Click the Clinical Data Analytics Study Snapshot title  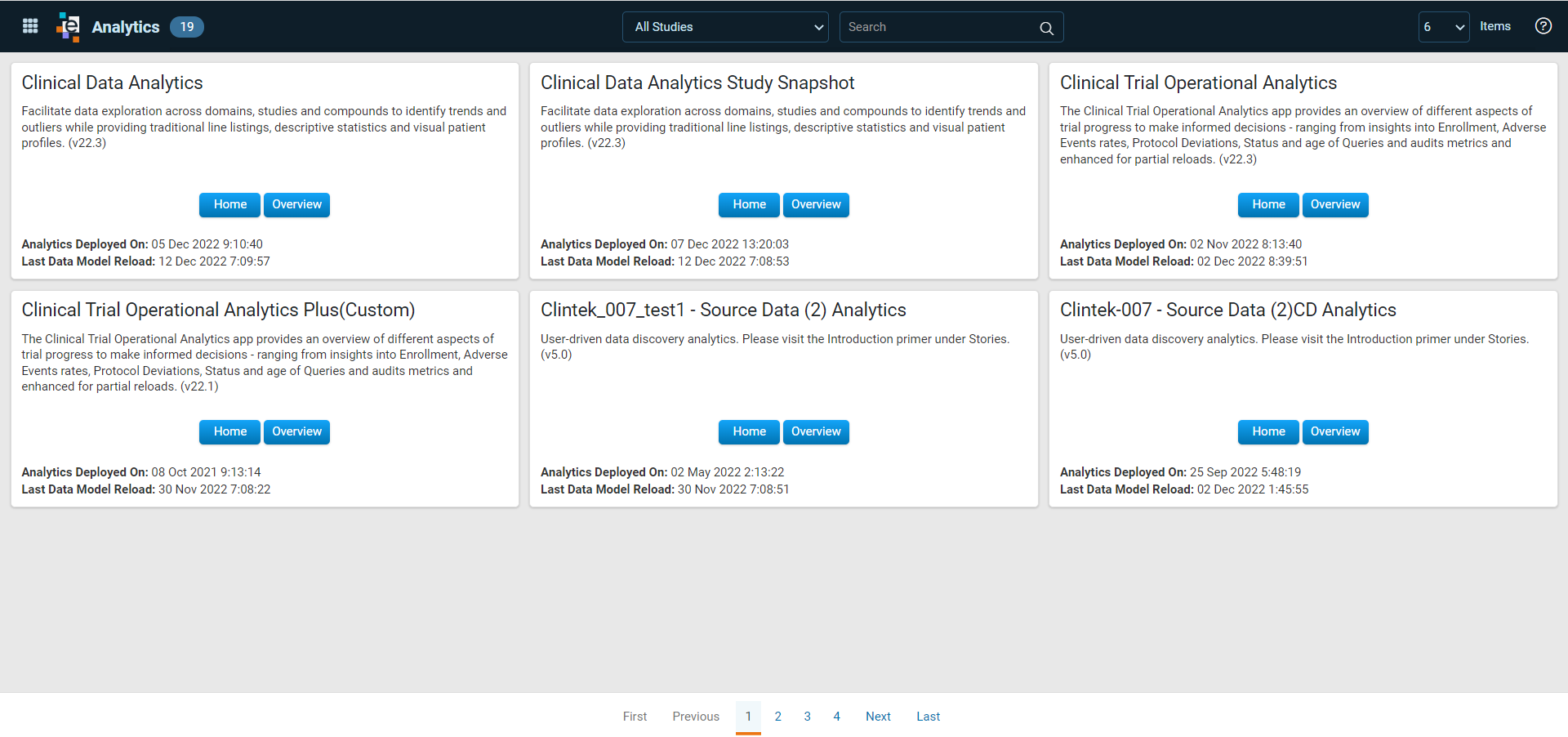[697, 83]
